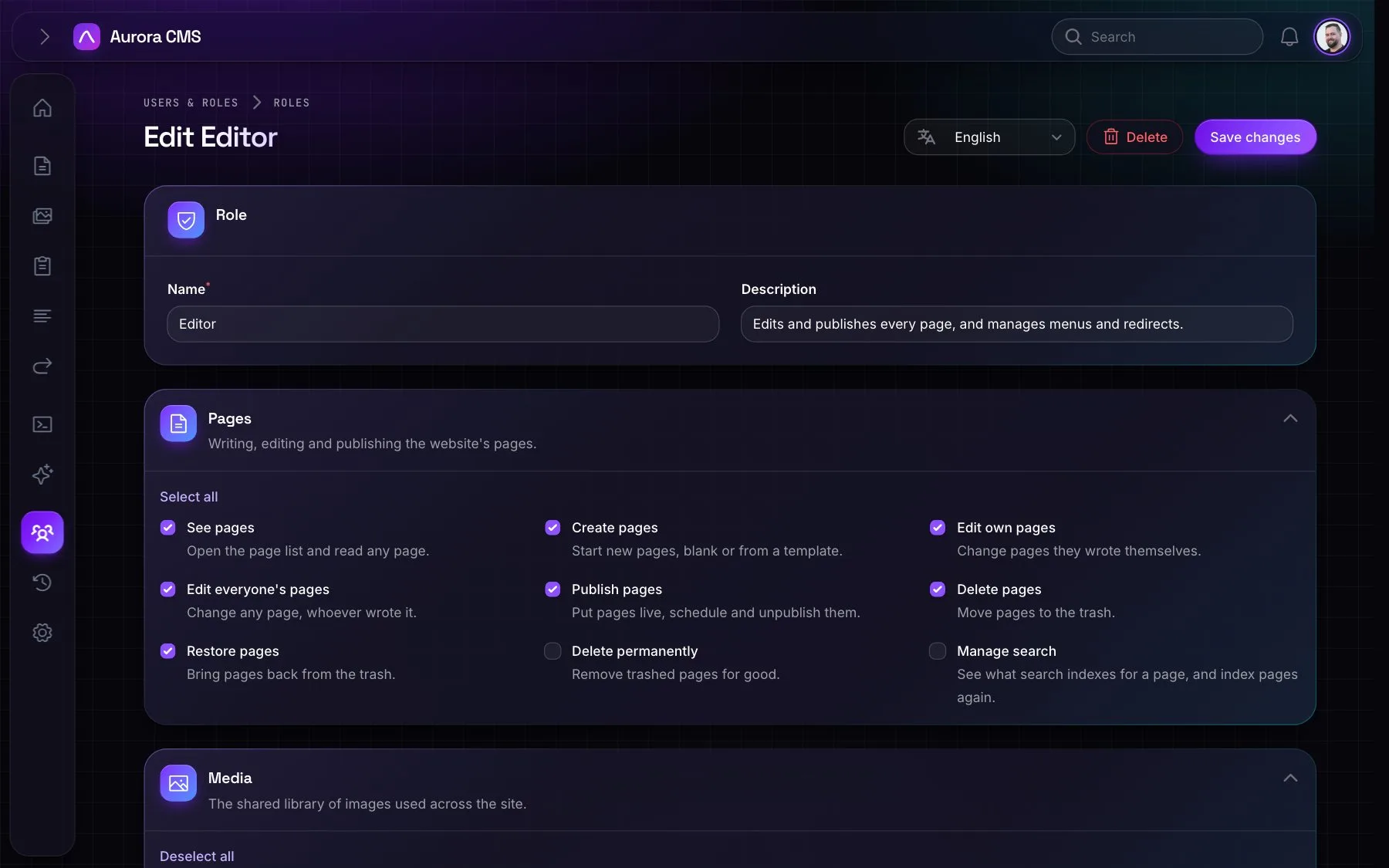Focus the Search field
This screenshot has width=1389, height=868.
tap(1157, 36)
